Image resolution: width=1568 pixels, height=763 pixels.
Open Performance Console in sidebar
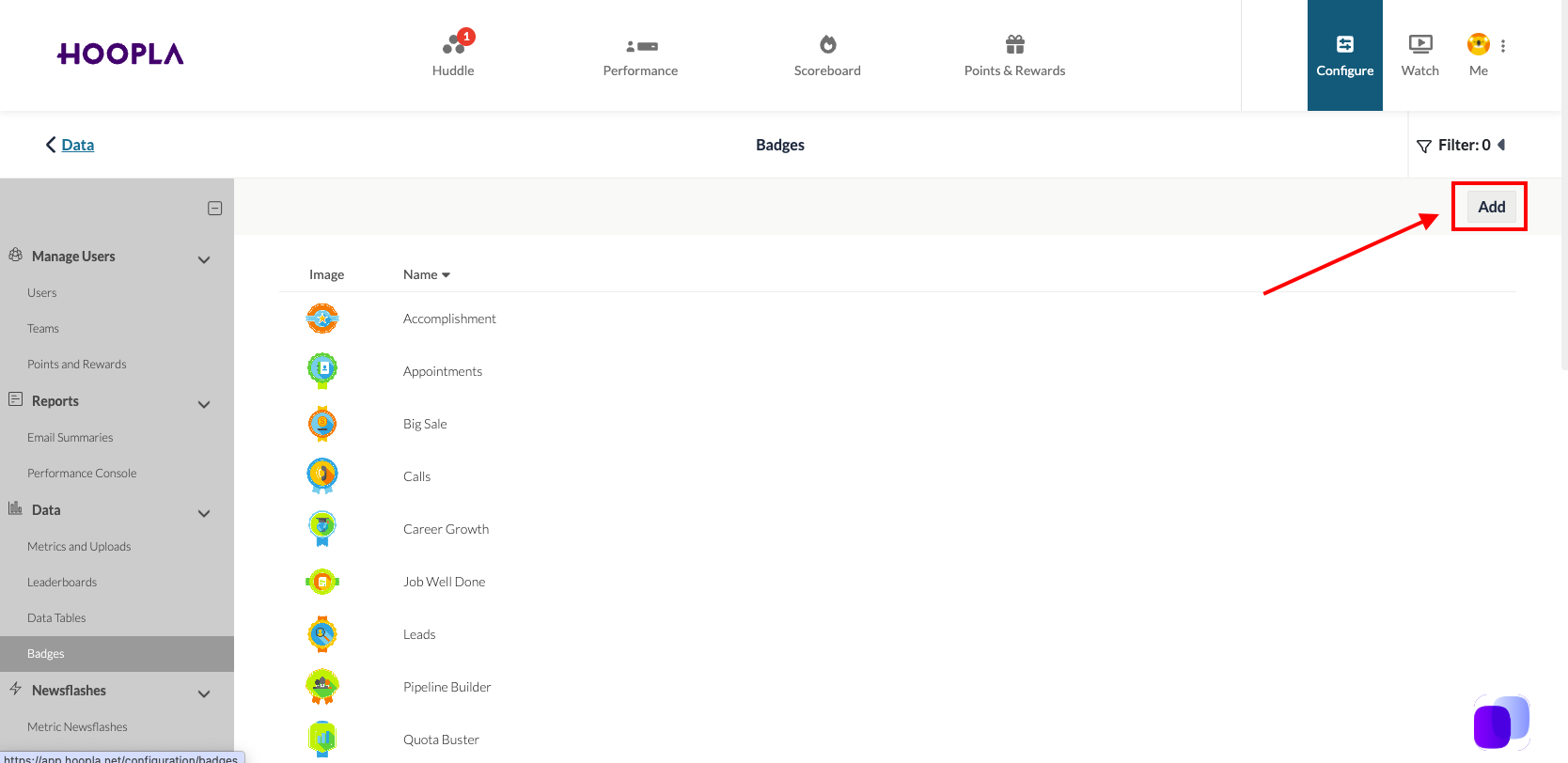click(82, 474)
